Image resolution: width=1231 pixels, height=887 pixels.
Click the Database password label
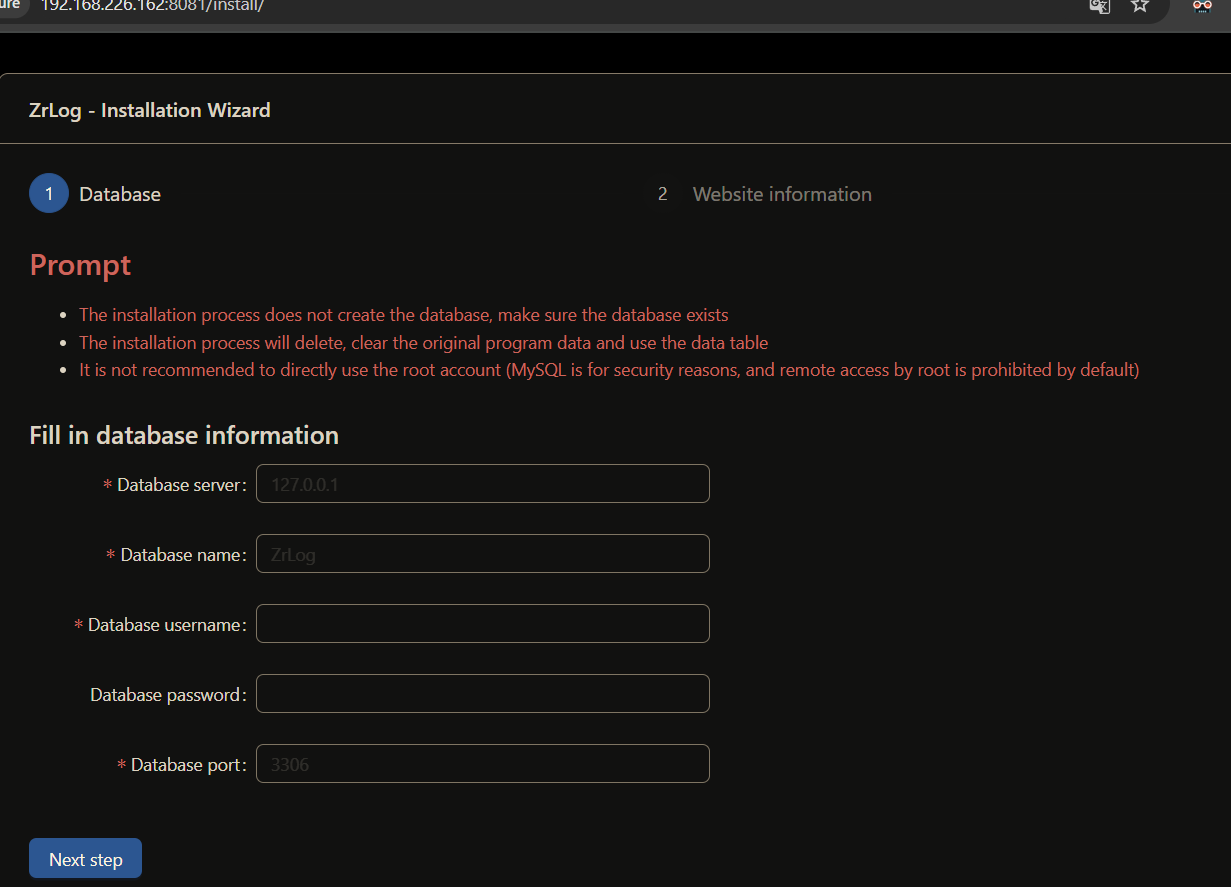click(168, 695)
